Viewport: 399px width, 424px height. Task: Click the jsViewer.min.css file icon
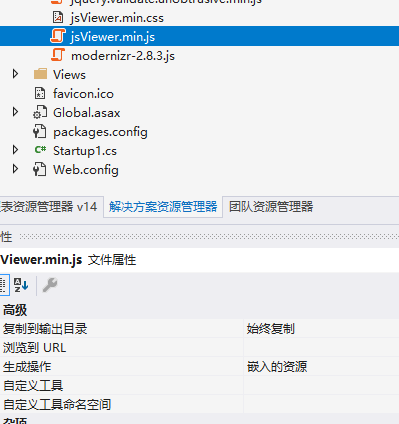(x=58, y=17)
